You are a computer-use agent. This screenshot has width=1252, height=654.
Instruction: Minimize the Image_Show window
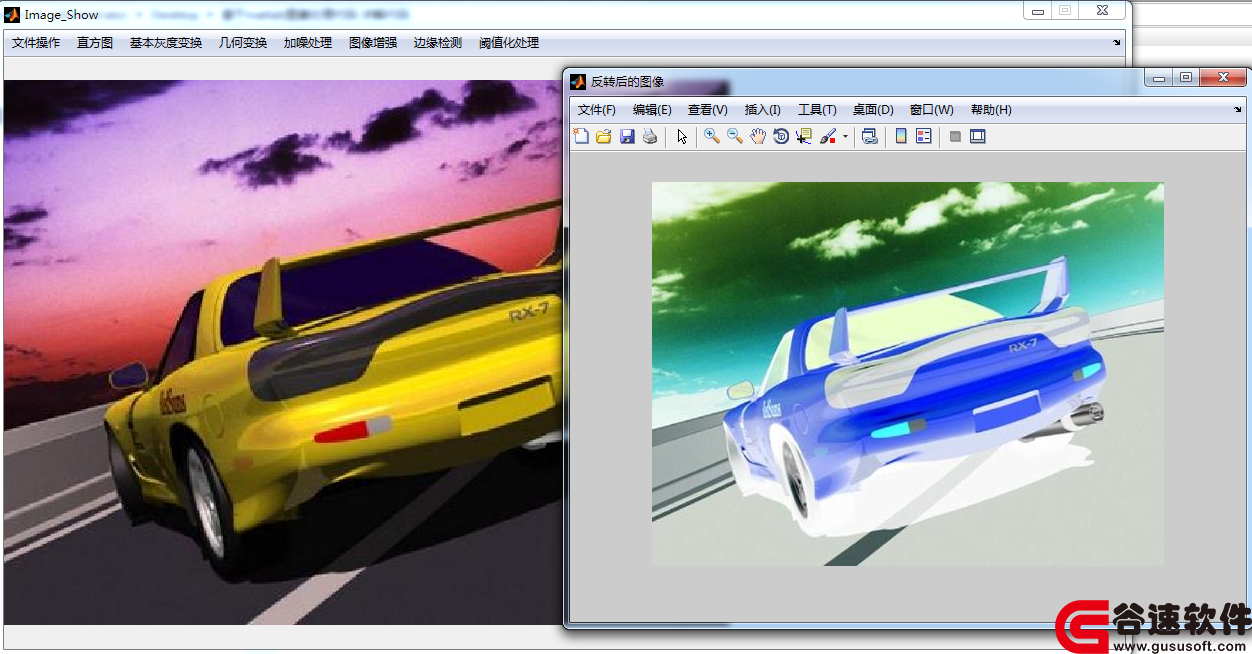(x=1037, y=10)
